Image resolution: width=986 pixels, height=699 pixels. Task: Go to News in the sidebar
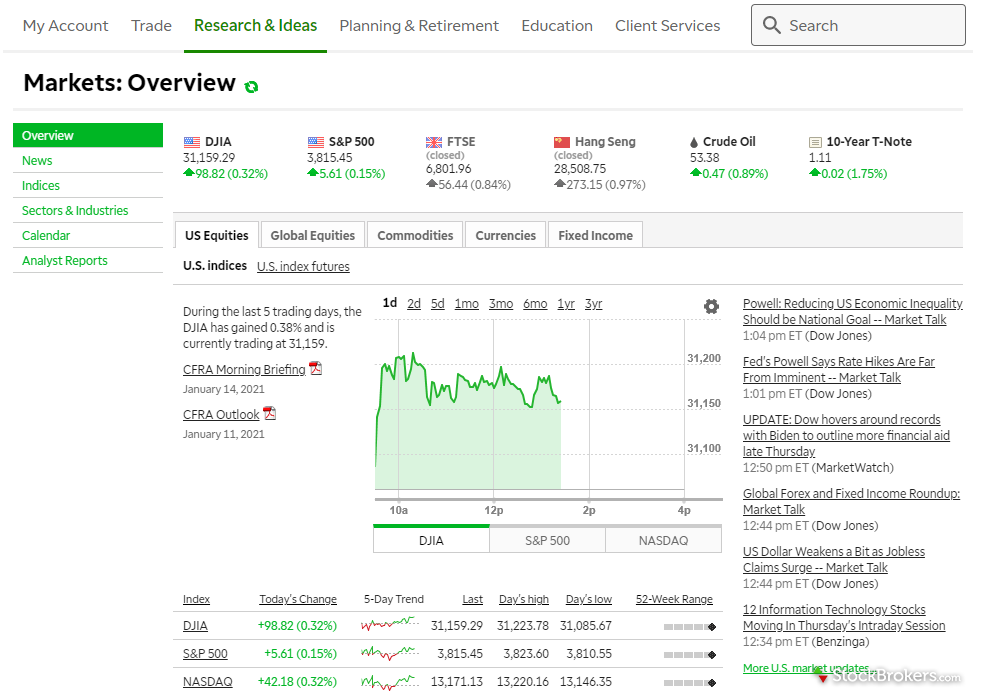point(37,160)
